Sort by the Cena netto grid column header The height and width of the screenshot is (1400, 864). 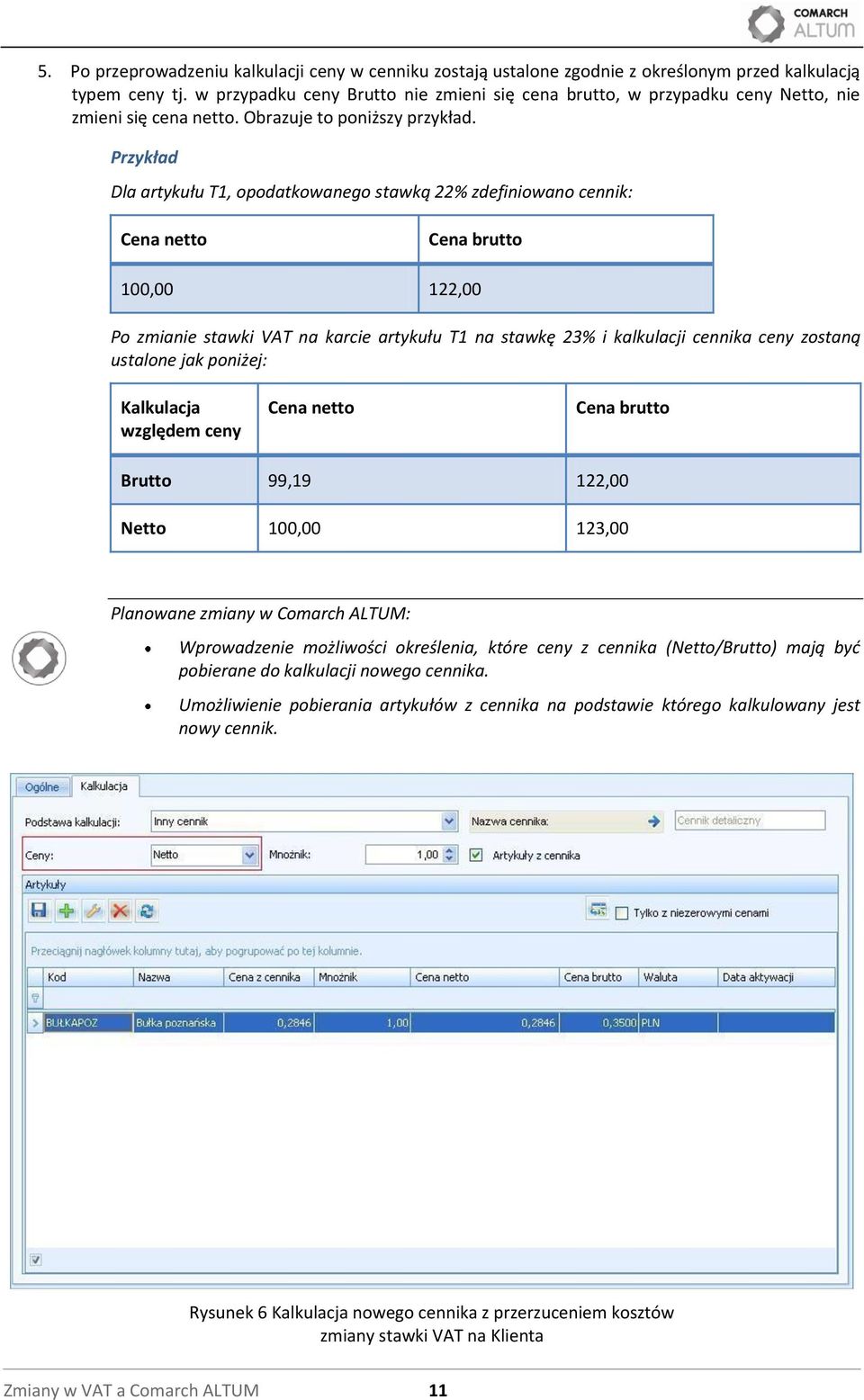coord(485,977)
